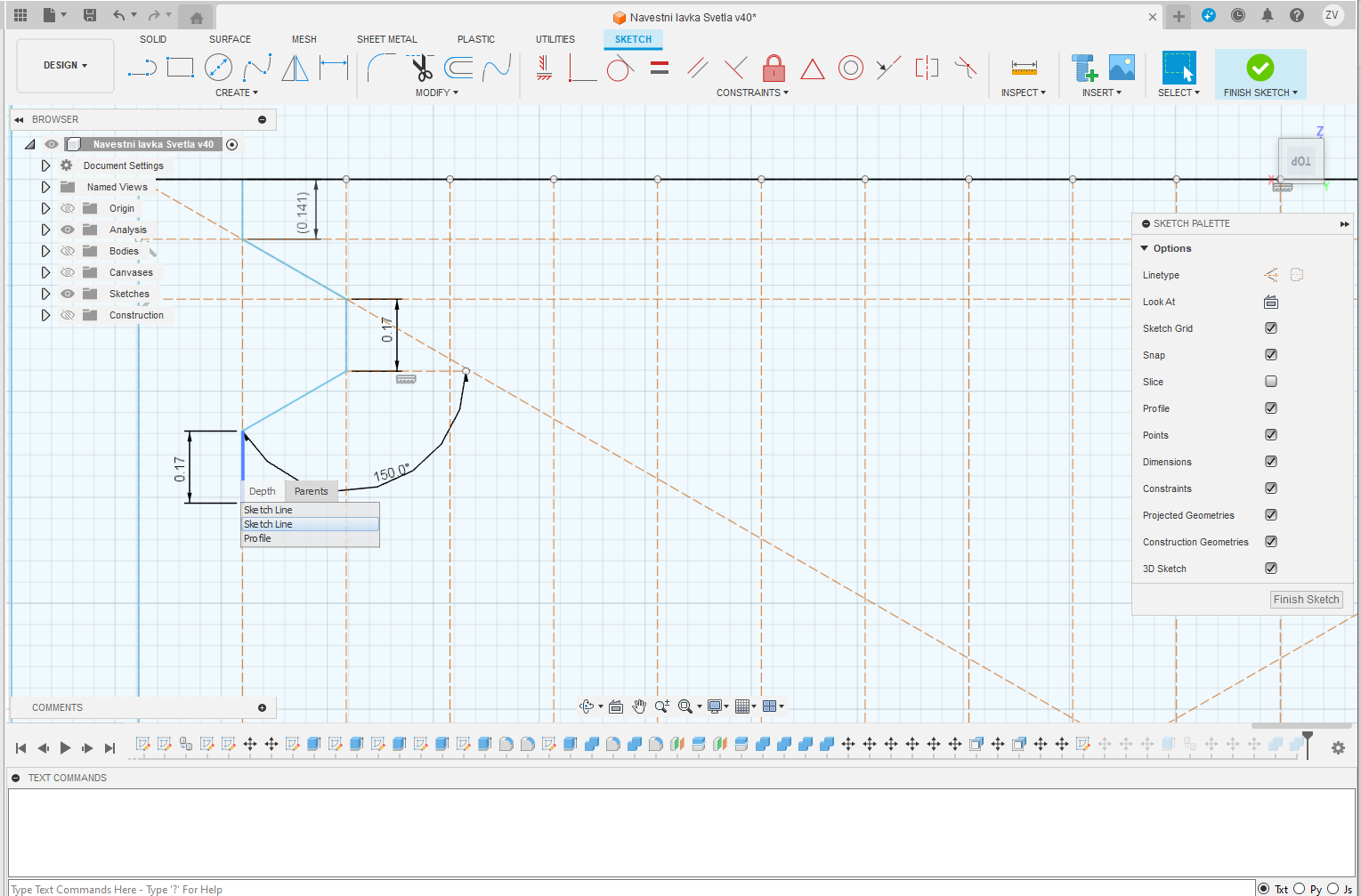Play the design timeline
The image size is (1361, 896).
tap(65, 748)
